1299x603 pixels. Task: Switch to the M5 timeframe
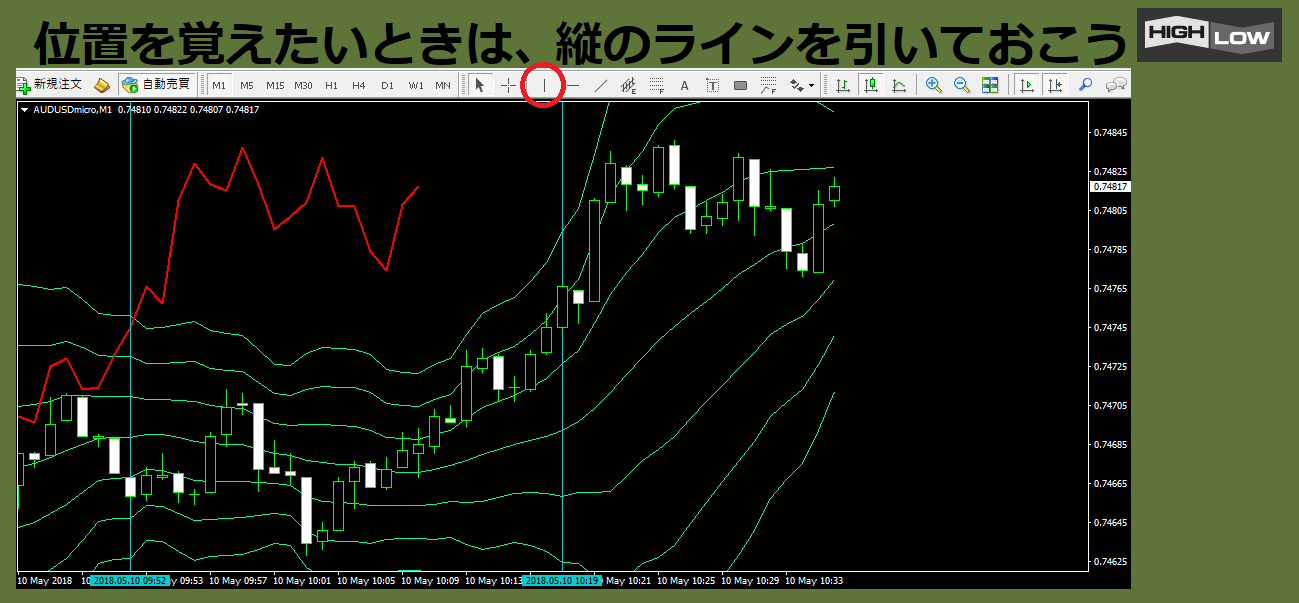(x=246, y=85)
